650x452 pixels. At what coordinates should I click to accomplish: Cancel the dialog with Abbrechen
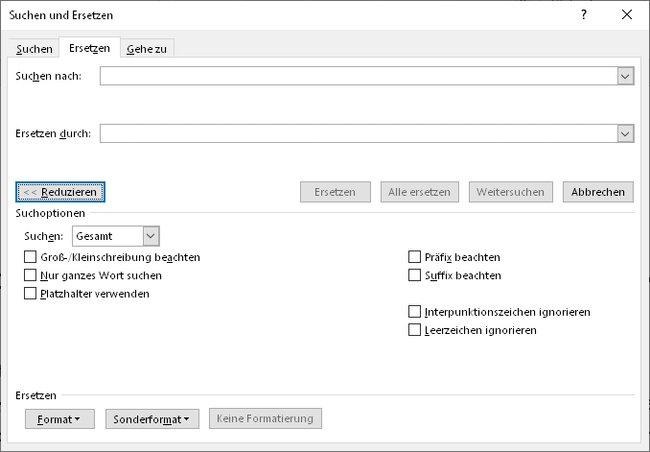point(598,192)
